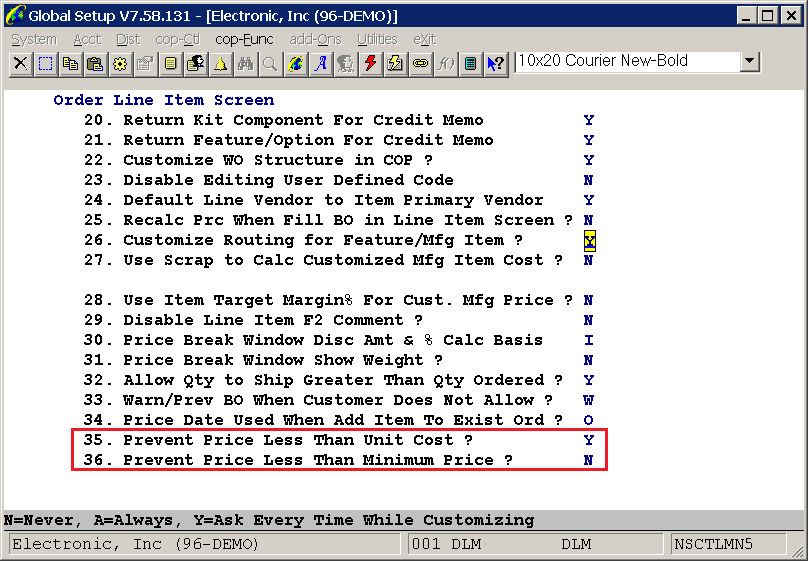
Task: Click the Copy toolbar icon
Action: tap(71, 64)
